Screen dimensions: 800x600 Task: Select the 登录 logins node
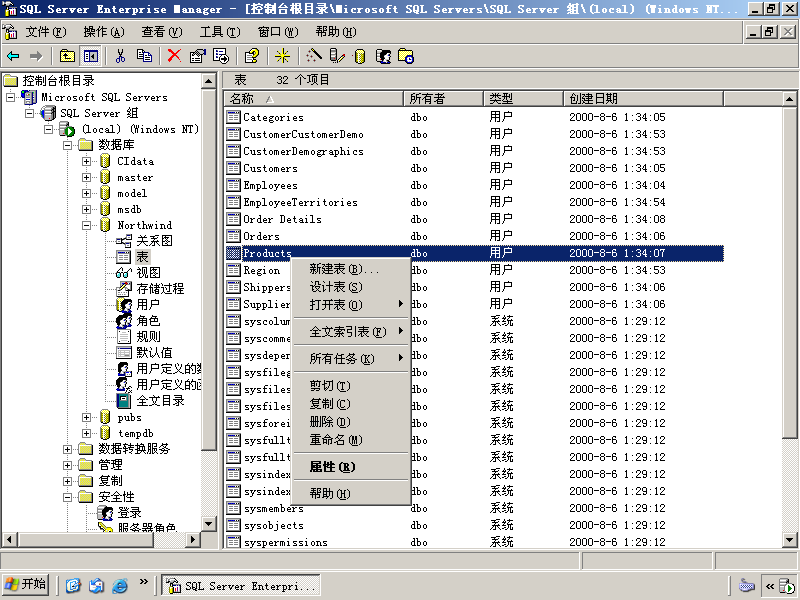(129, 512)
